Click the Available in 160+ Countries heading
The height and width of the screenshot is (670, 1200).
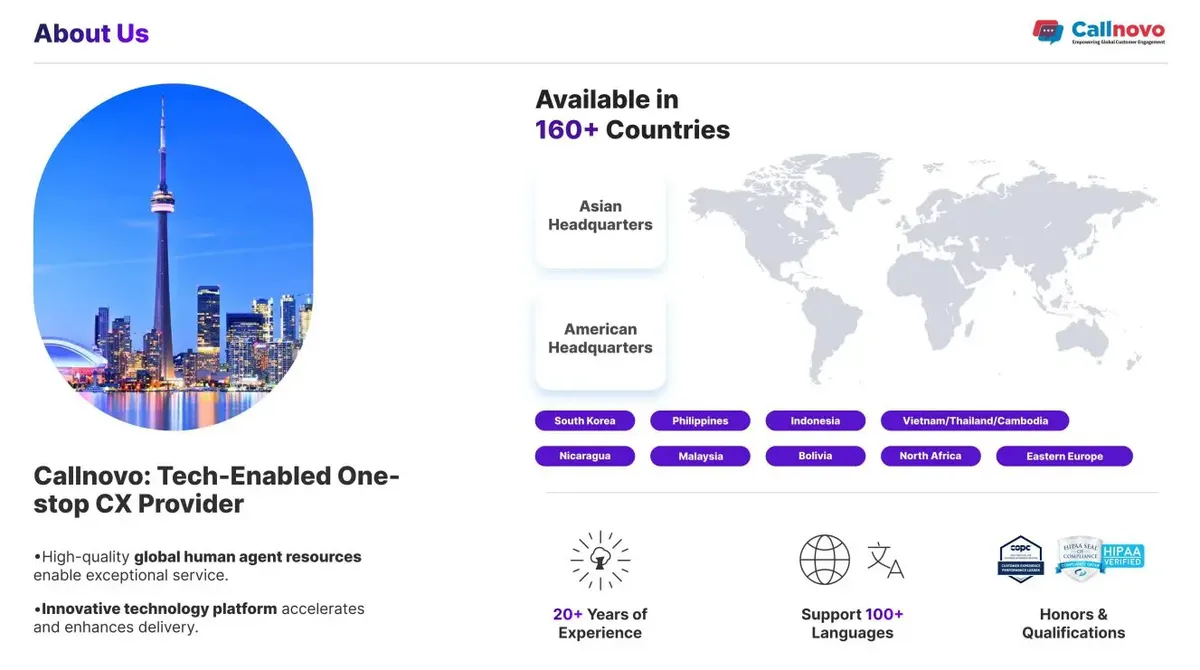632,114
